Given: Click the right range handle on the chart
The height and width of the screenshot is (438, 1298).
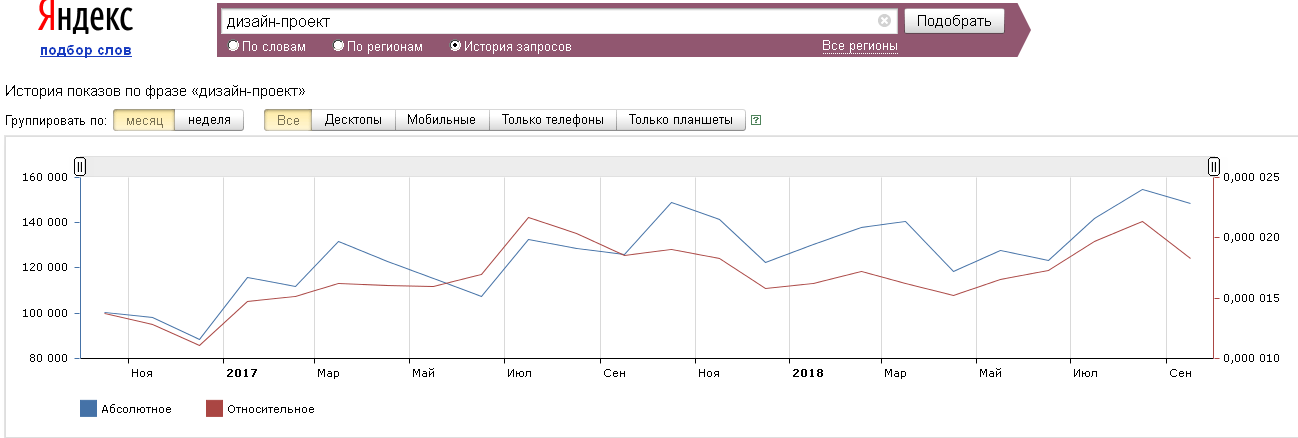Looking at the screenshot, I should coord(1213,167).
